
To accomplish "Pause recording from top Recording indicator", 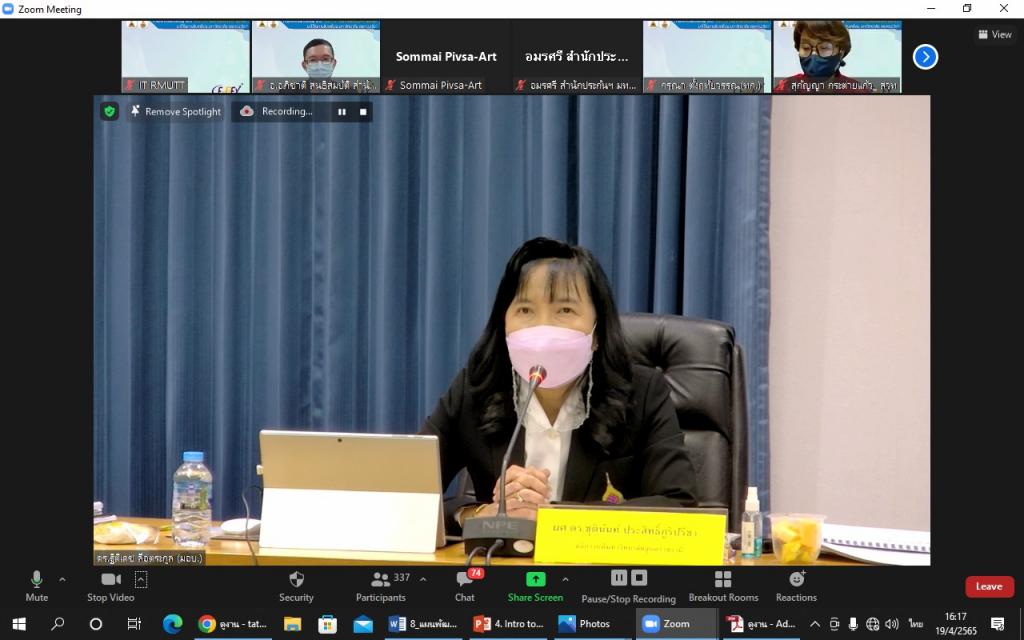I will (342, 112).
